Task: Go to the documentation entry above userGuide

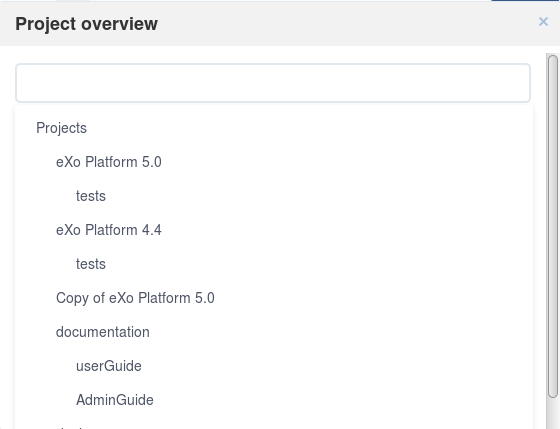Action: click(102, 332)
